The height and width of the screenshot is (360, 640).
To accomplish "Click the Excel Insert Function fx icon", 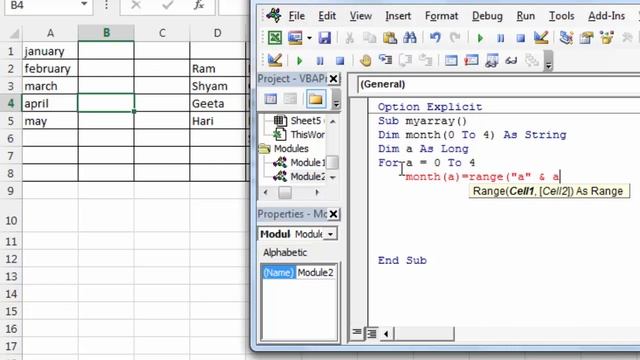I will (x=199, y=5).
